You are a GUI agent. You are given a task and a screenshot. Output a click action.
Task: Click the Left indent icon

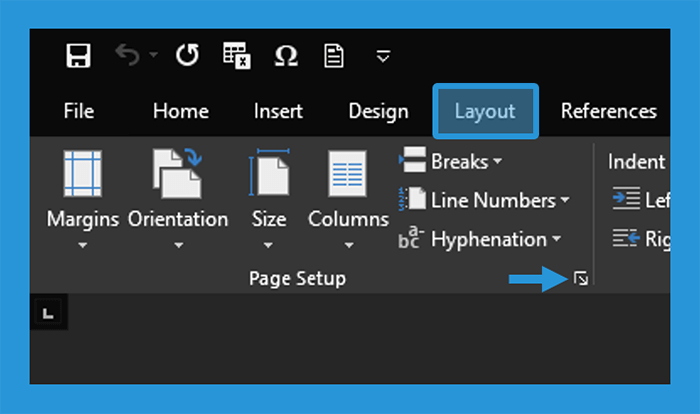click(626, 198)
